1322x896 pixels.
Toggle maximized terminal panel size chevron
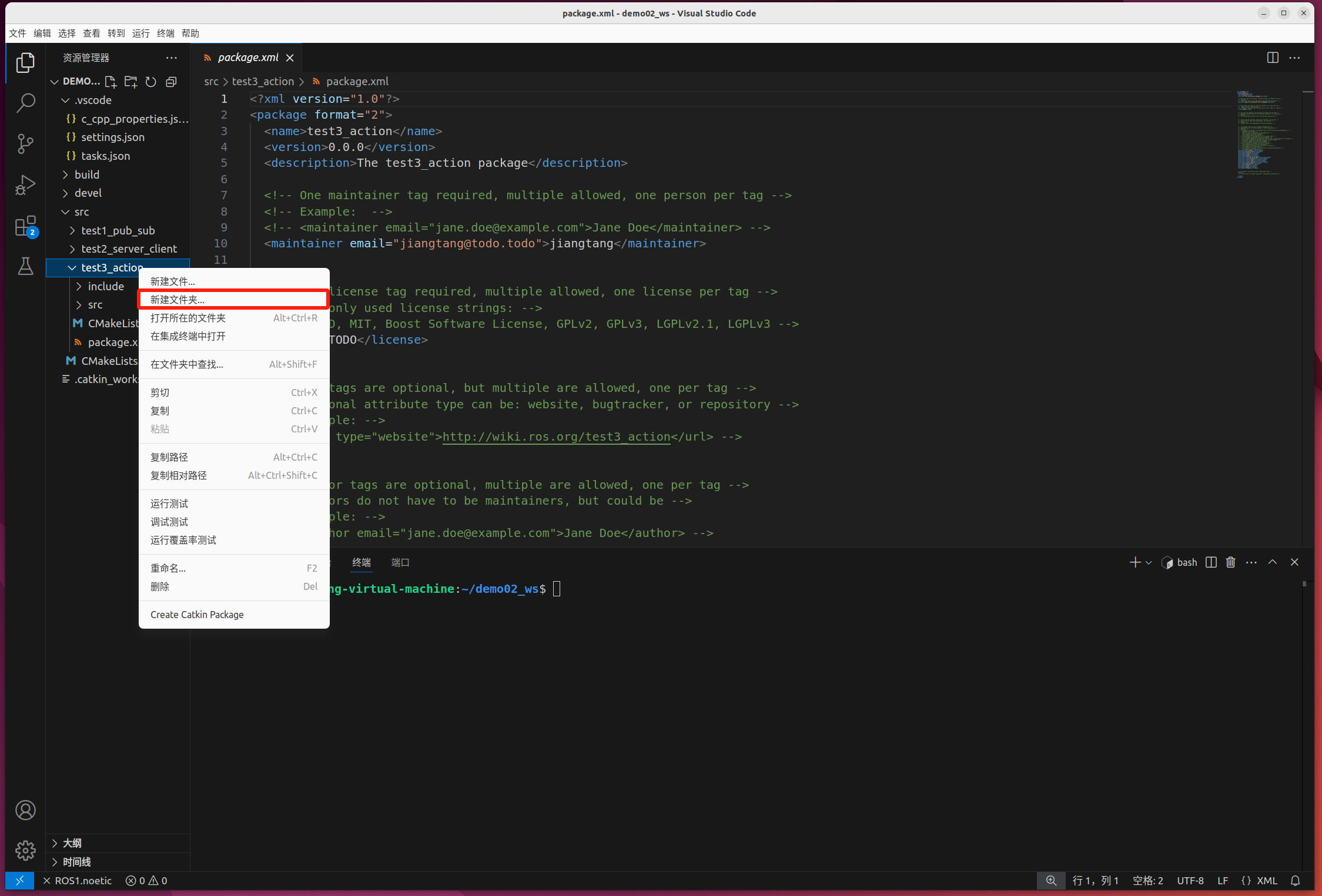(1272, 562)
